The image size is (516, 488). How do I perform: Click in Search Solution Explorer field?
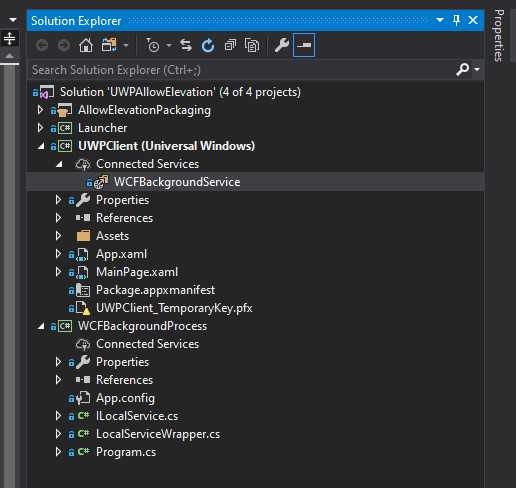(x=242, y=70)
